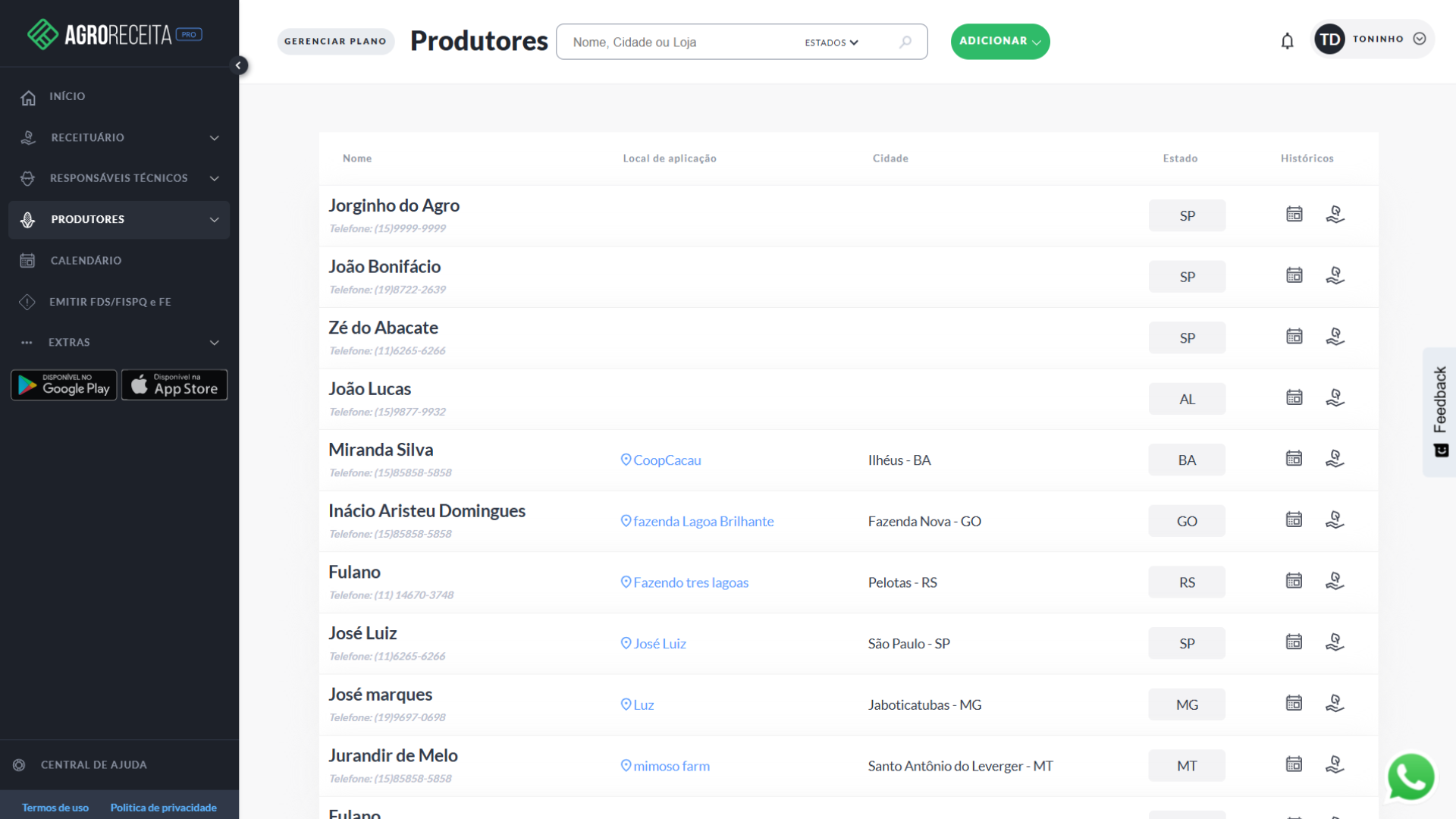Open prescription history for Fulano in Pelotas
Screen dimensions: 1456x819
(1335, 582)
